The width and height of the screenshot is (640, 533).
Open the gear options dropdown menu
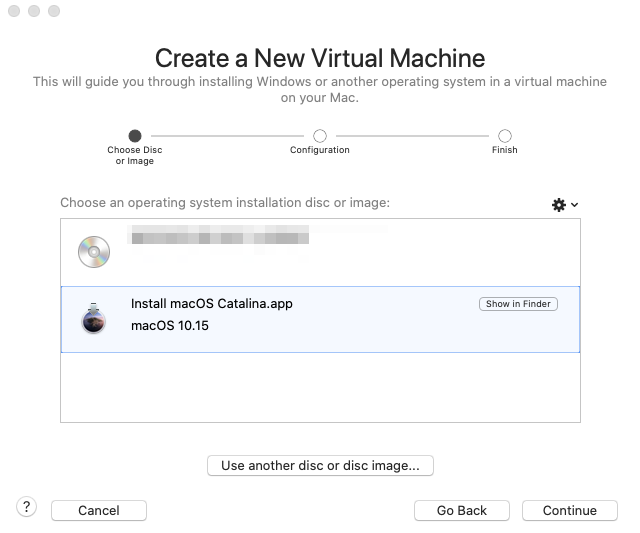click(x=564, y=204)
